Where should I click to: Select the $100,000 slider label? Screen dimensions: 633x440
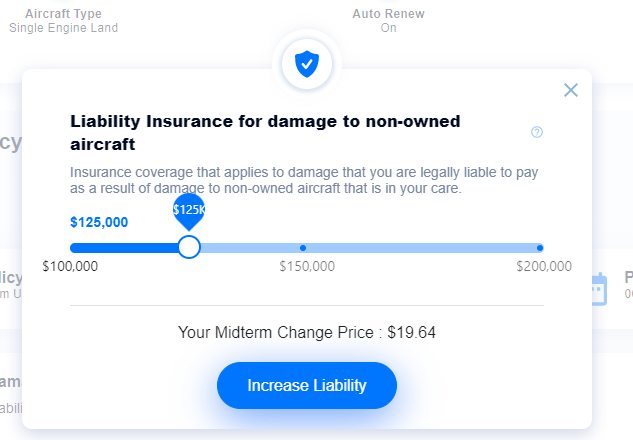click(70, 266)
